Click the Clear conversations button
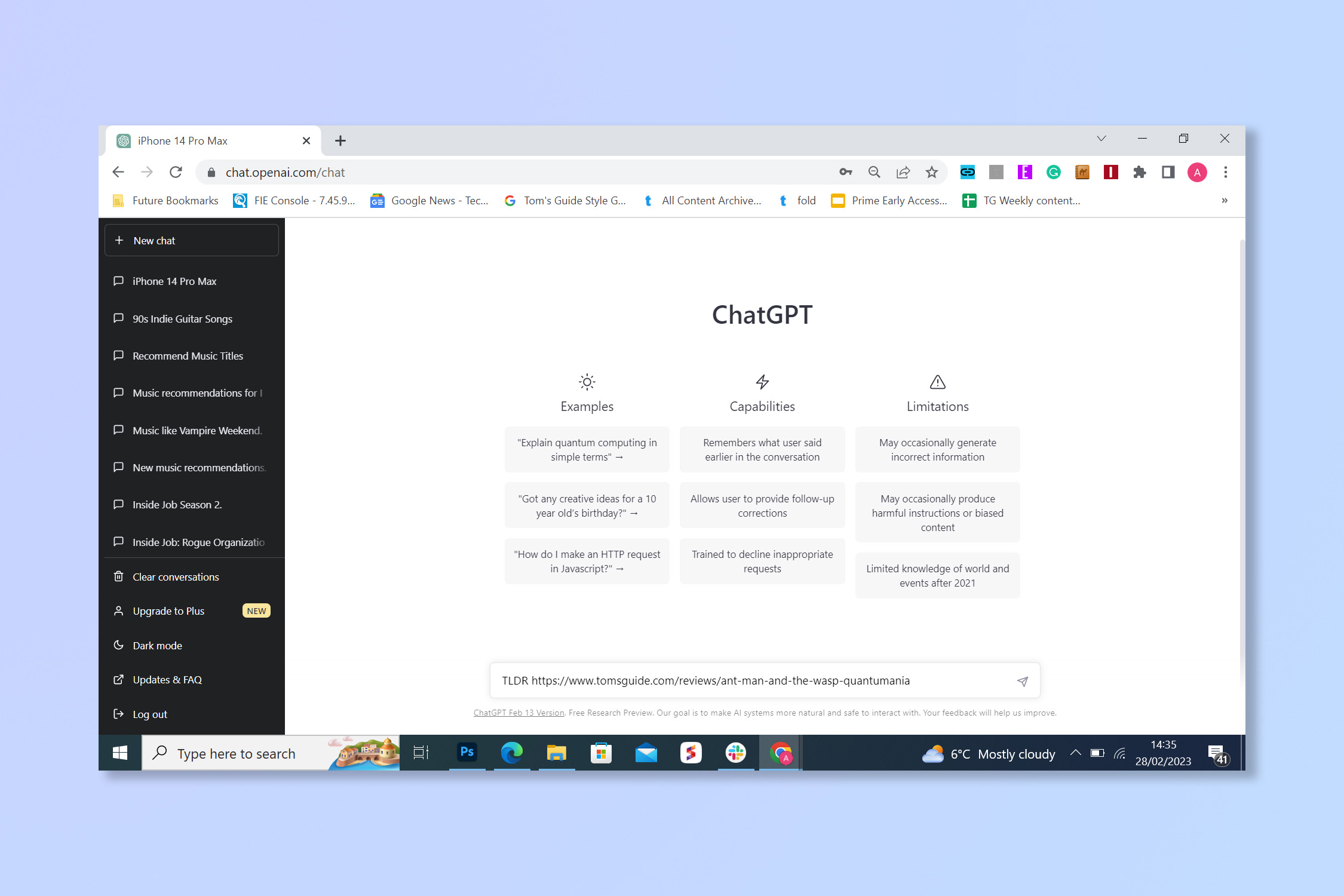The image size is (1344, 896). click(x=175, y=576)
